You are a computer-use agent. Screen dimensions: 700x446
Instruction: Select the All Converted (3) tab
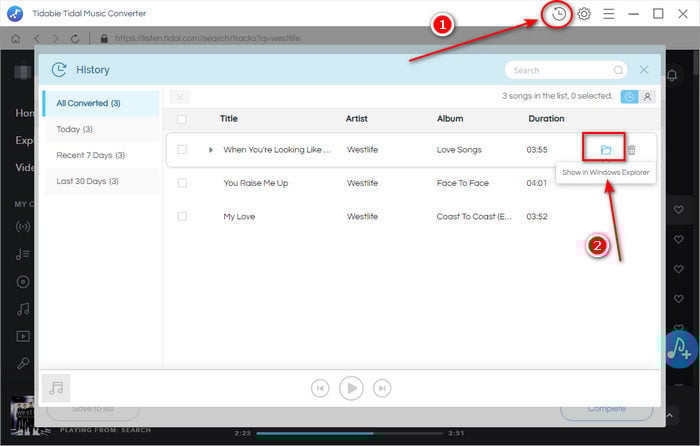coord(101,103)
